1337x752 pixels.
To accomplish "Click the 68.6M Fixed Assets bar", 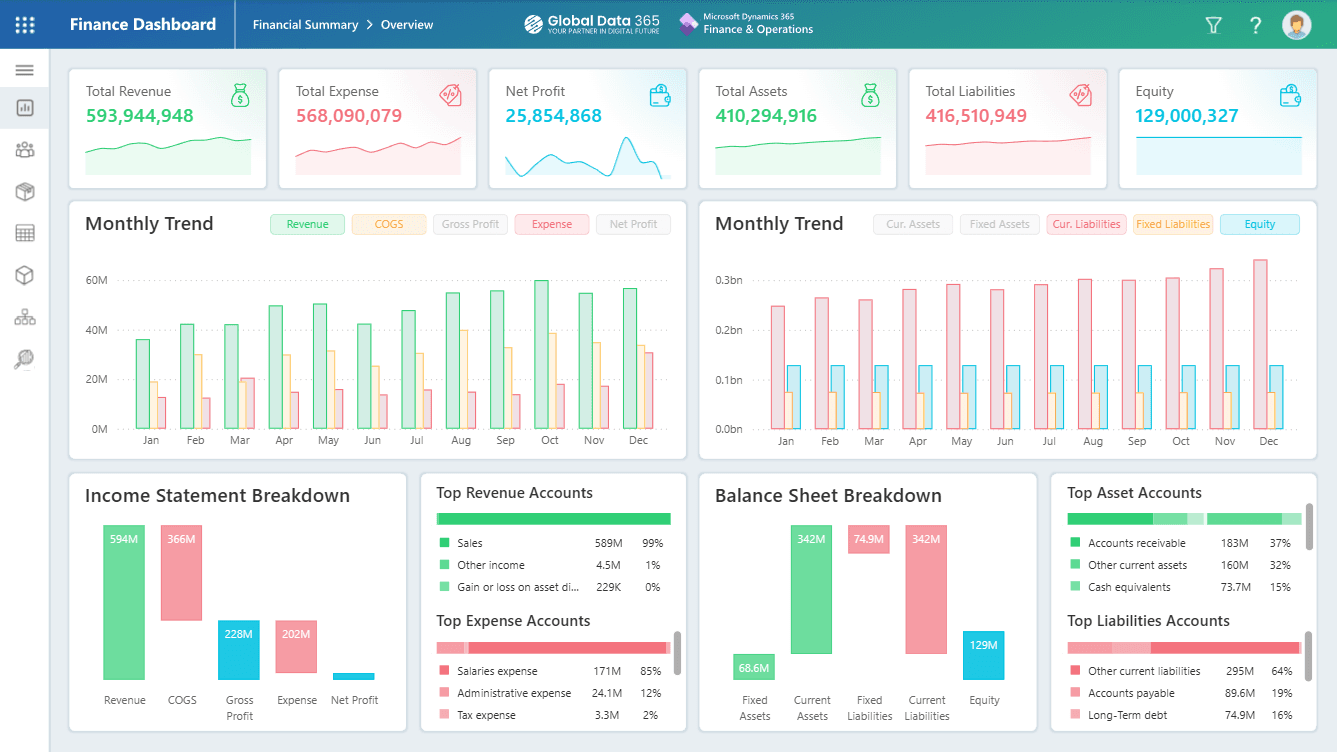I will point(754,667).
